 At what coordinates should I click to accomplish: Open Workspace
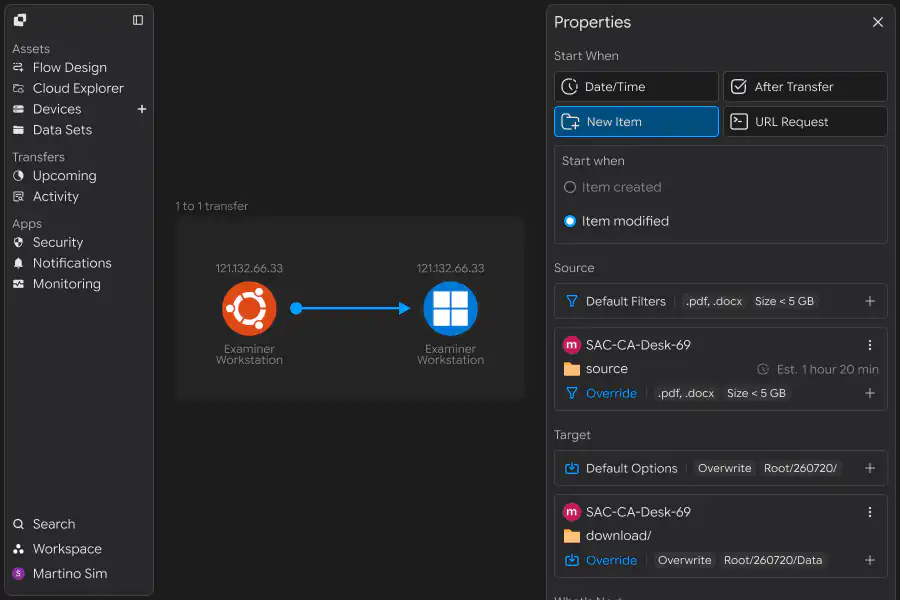pos(57,549)
